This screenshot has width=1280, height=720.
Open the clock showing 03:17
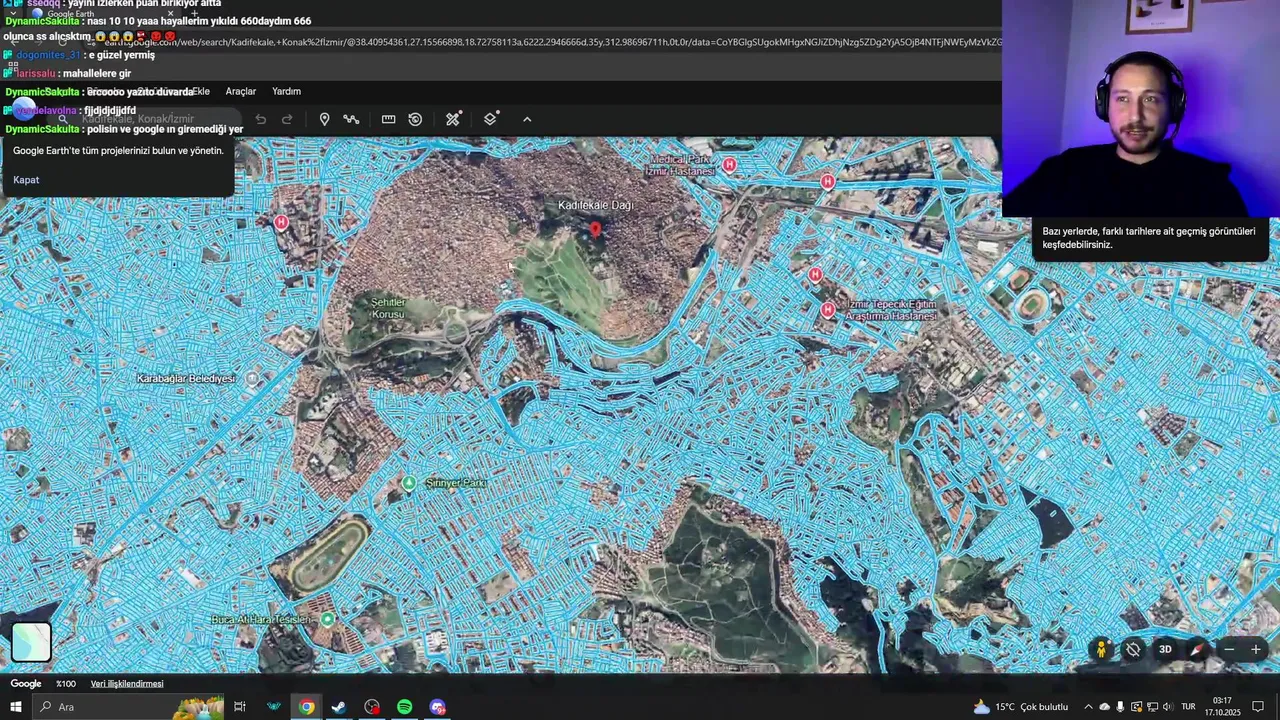[x=1222, y=707]
